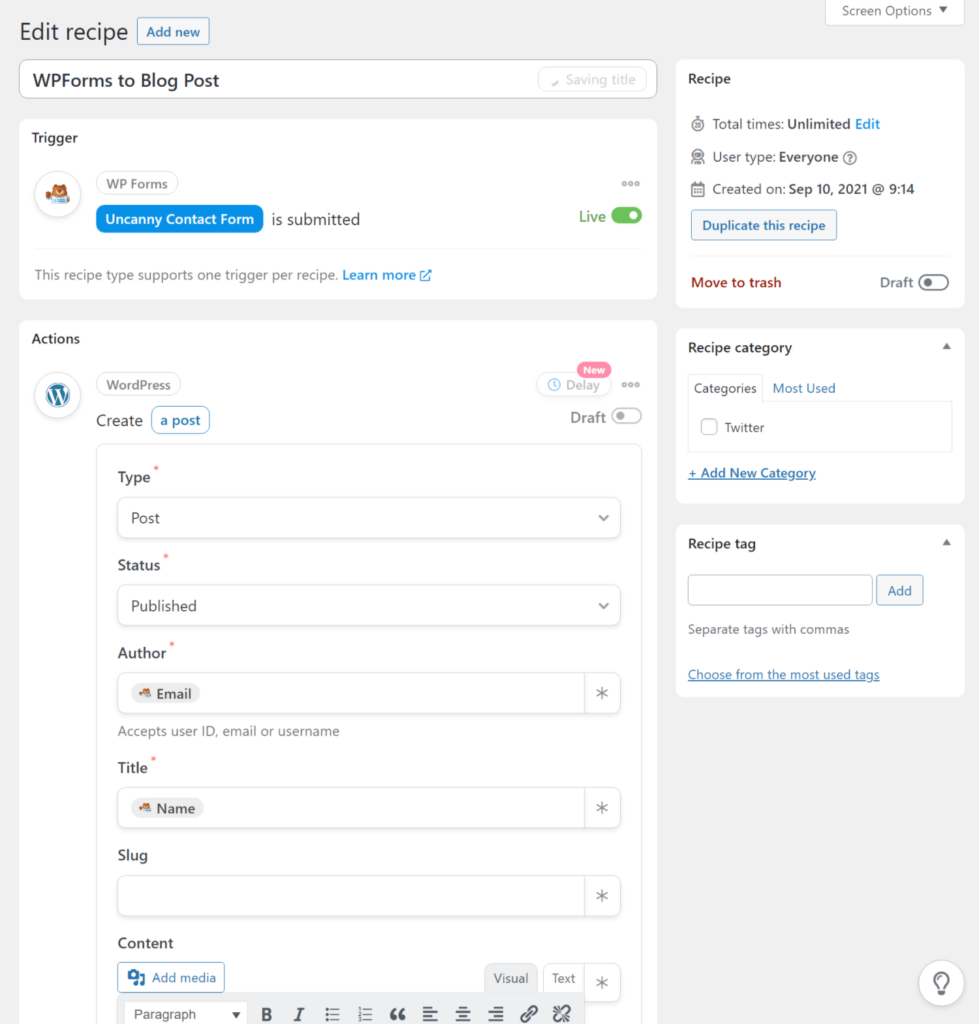Viewport: 979px width, 1024px height.
Task: Click the Recipe tag text input
Action: [x=780, y=590]
